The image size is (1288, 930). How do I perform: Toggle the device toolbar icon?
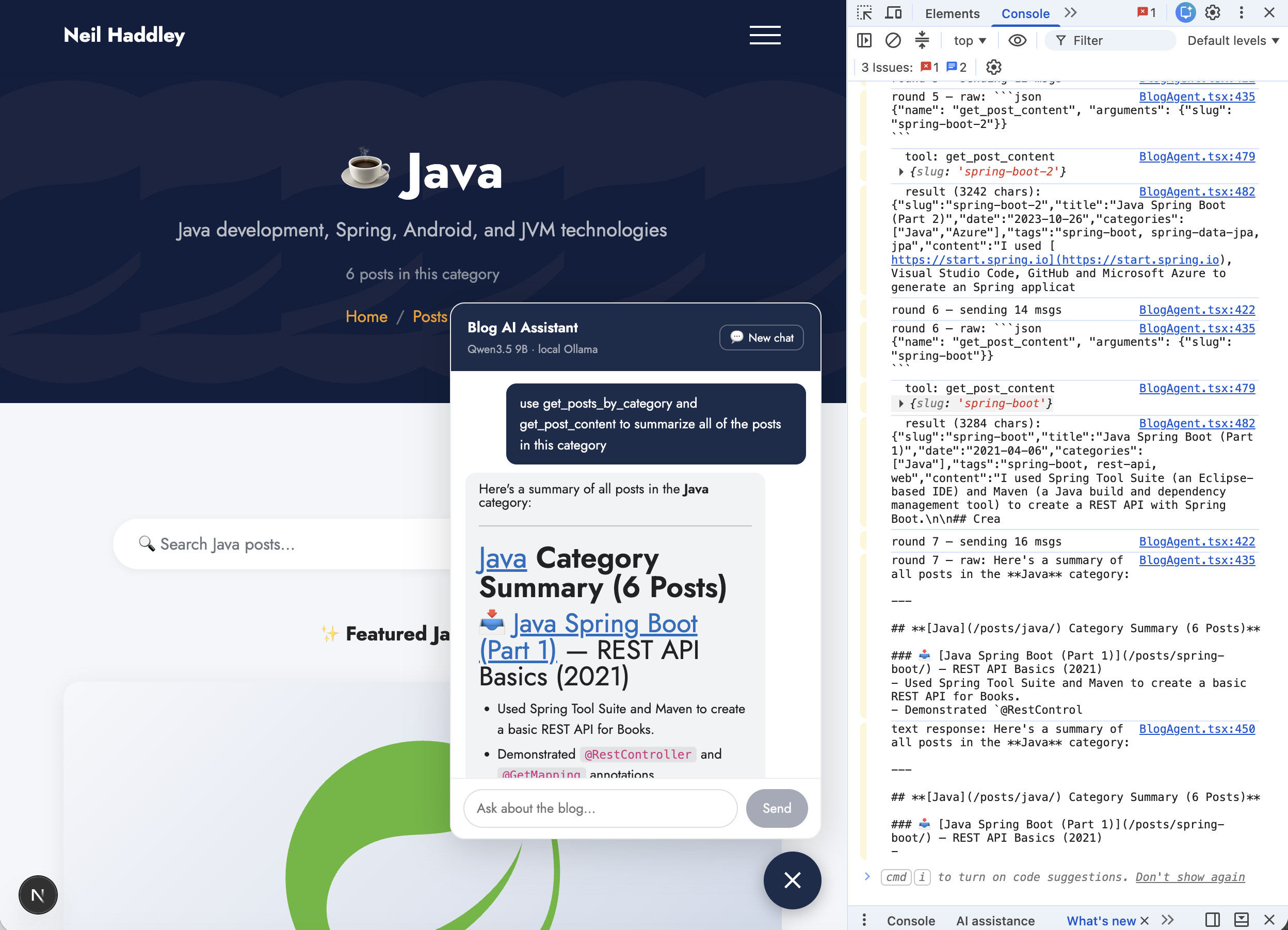[893, 13]
